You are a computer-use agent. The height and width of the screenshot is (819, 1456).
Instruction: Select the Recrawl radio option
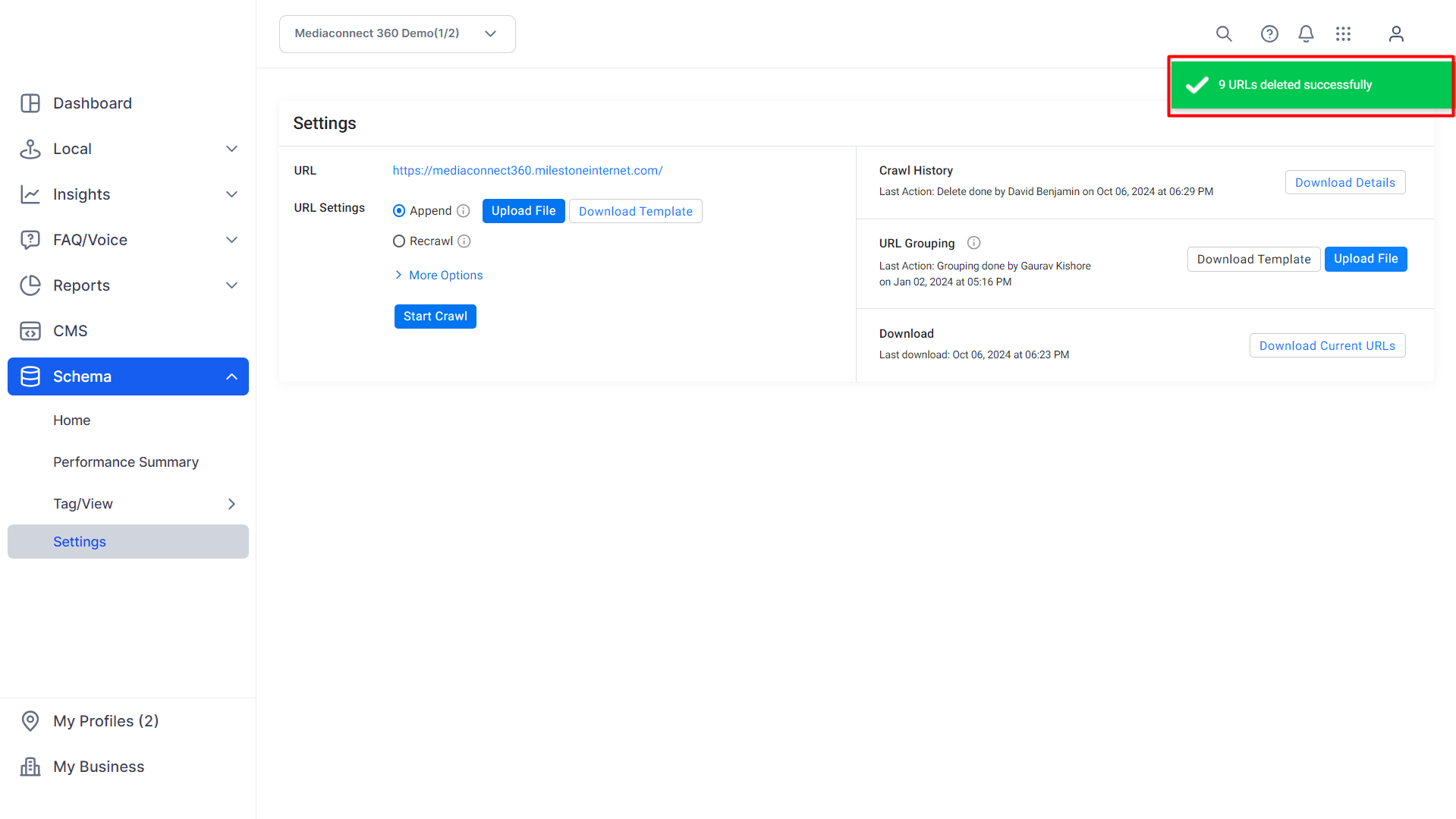pos(399,241)
